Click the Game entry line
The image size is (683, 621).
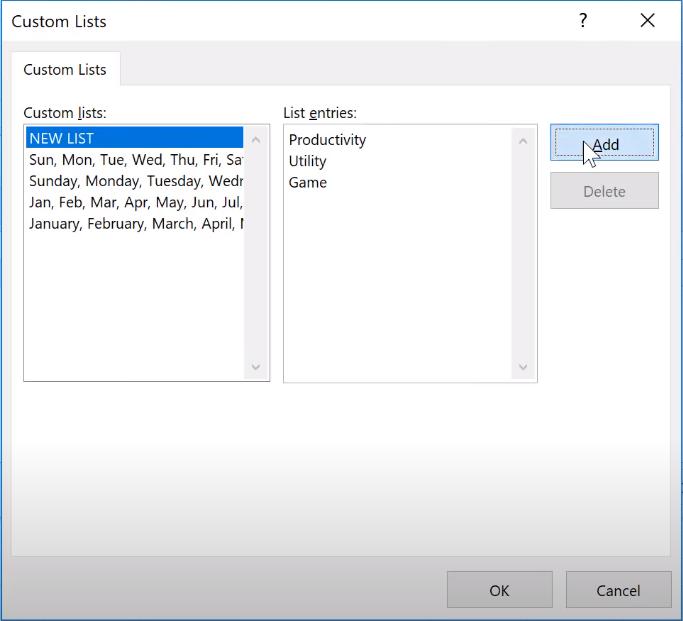coord(307,182)
